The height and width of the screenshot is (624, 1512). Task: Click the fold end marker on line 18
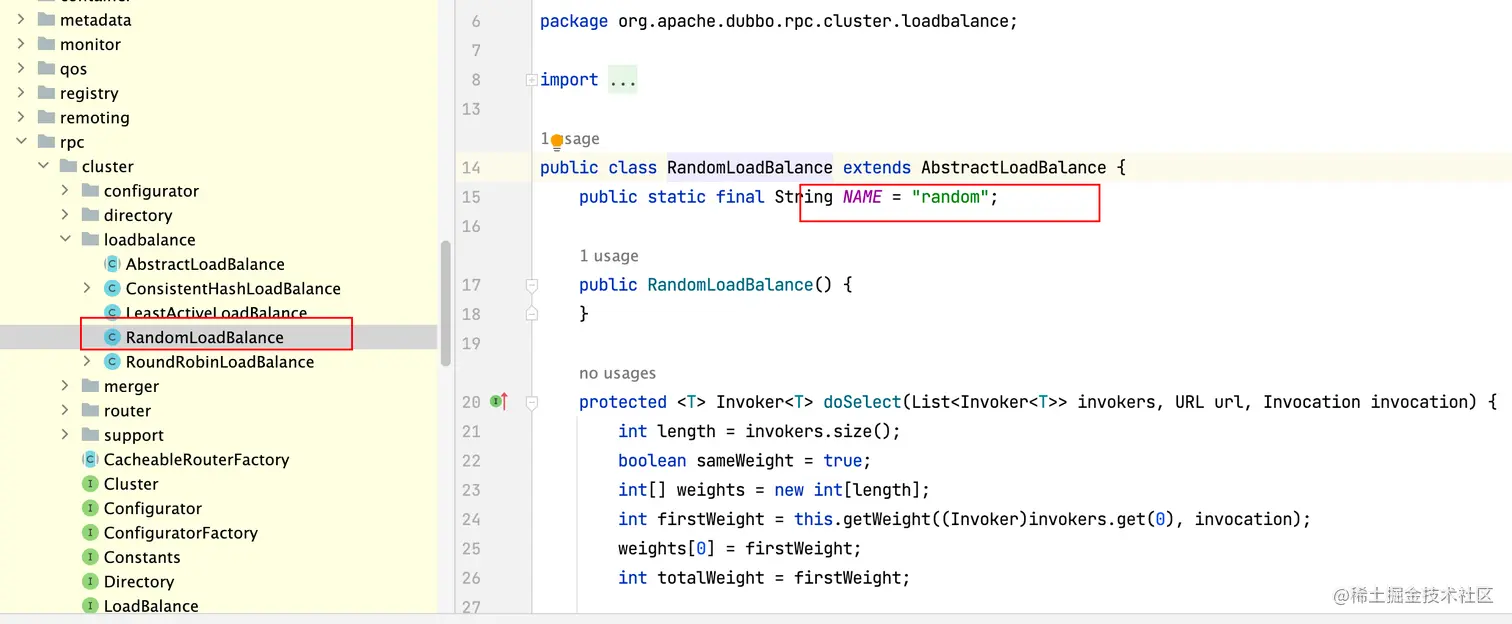[x=532, y=314]
